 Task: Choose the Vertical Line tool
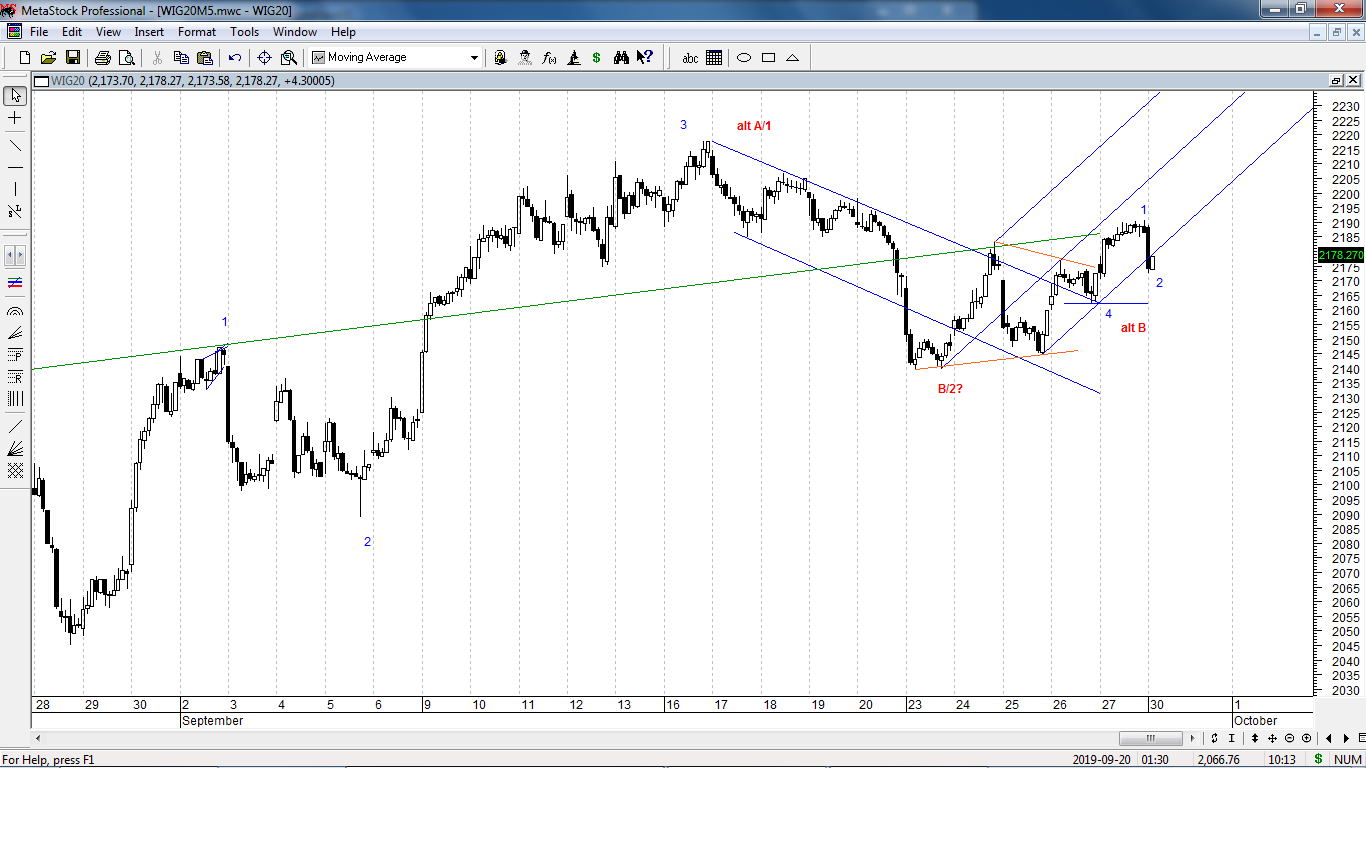coord(15,189)
